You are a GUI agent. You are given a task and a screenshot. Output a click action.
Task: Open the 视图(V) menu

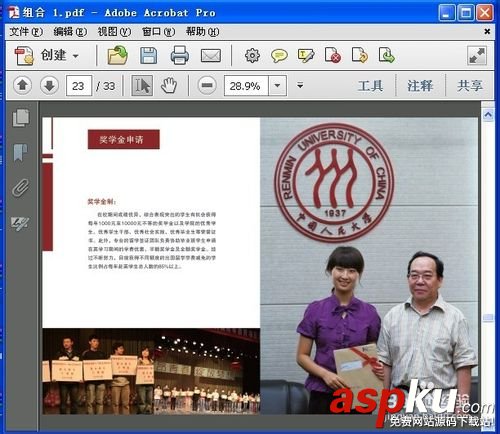click(x=114, y=32)
